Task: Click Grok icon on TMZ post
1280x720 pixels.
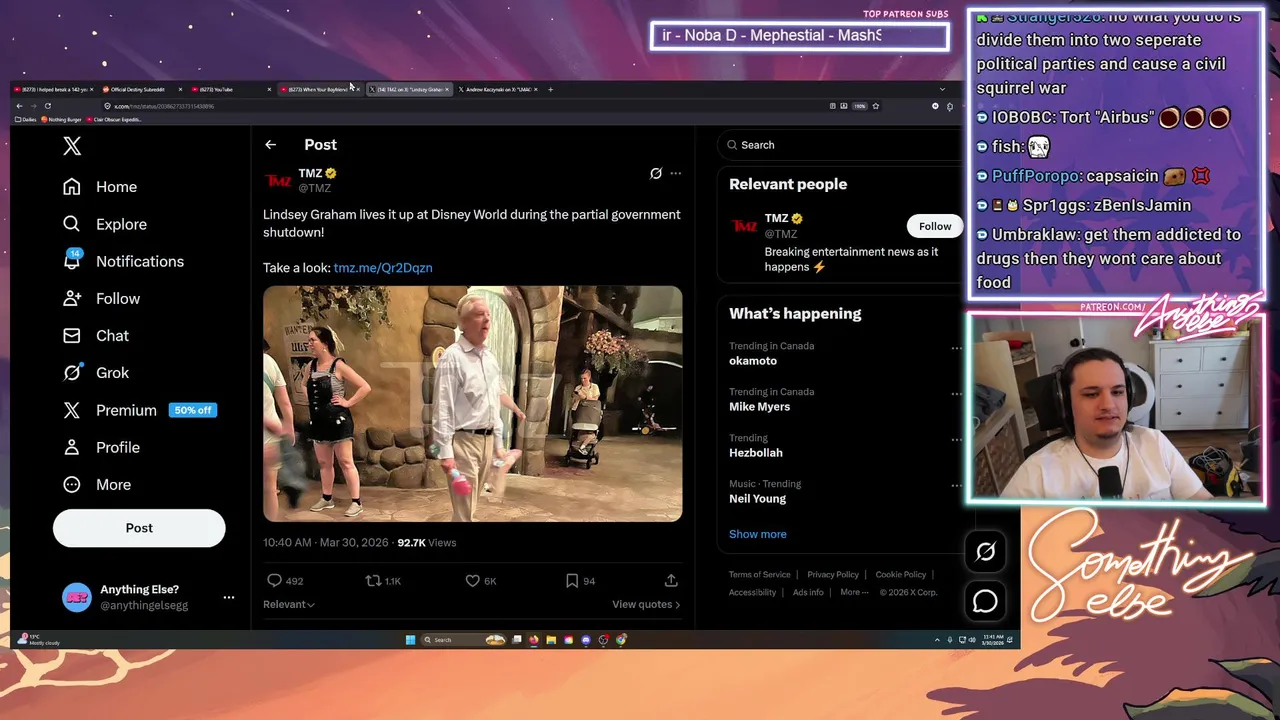Action: [656, 173]
